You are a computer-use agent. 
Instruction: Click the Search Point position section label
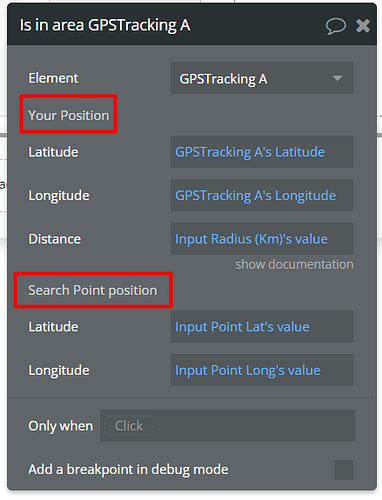93,290
